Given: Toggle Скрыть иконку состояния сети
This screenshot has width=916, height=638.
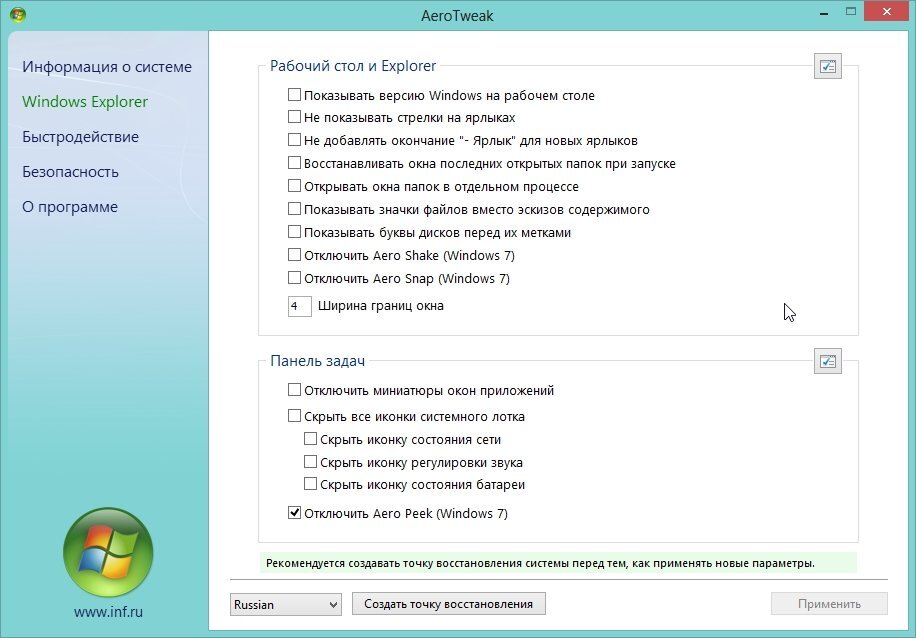Looking at the screenshot, I should (x=311, y=439).
